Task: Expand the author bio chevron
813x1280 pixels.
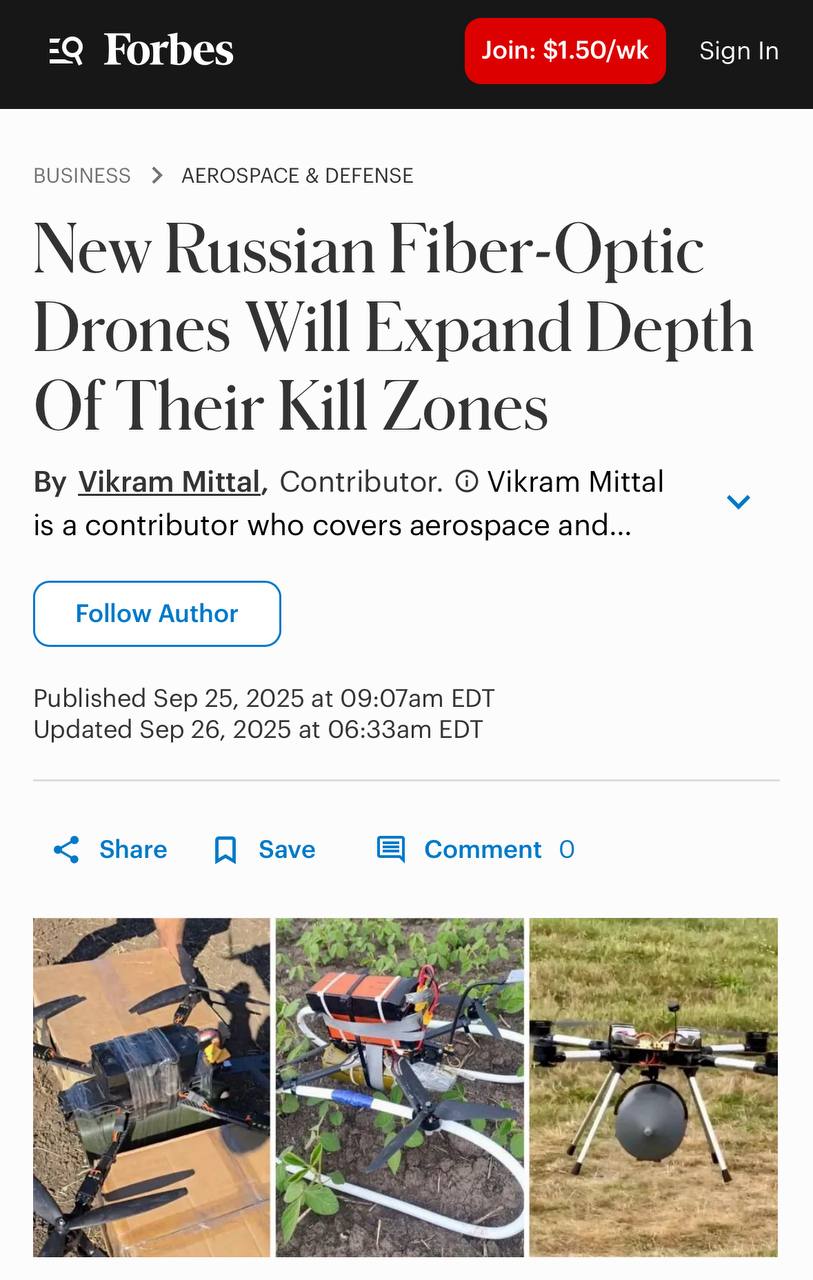Action: 738,502
